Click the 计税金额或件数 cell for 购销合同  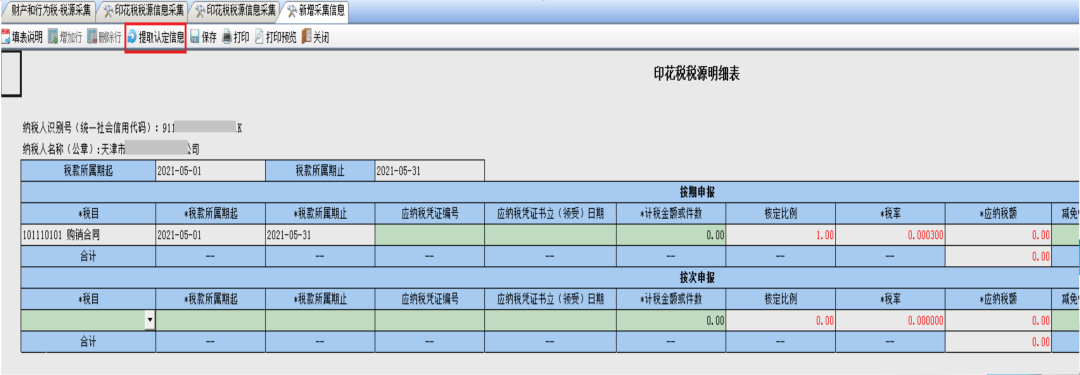click(672, 234)
